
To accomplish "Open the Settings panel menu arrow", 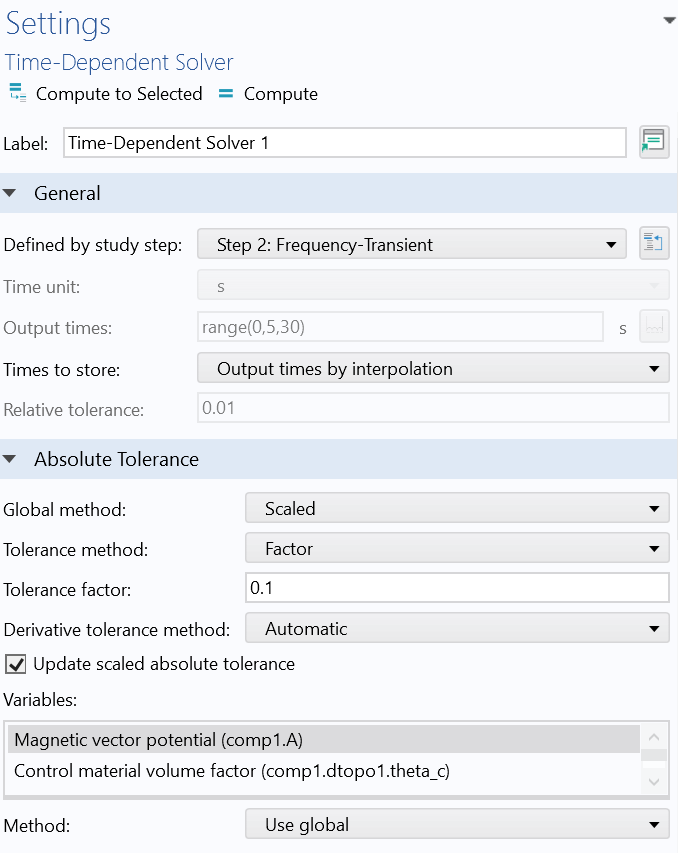I will point(668,20).
